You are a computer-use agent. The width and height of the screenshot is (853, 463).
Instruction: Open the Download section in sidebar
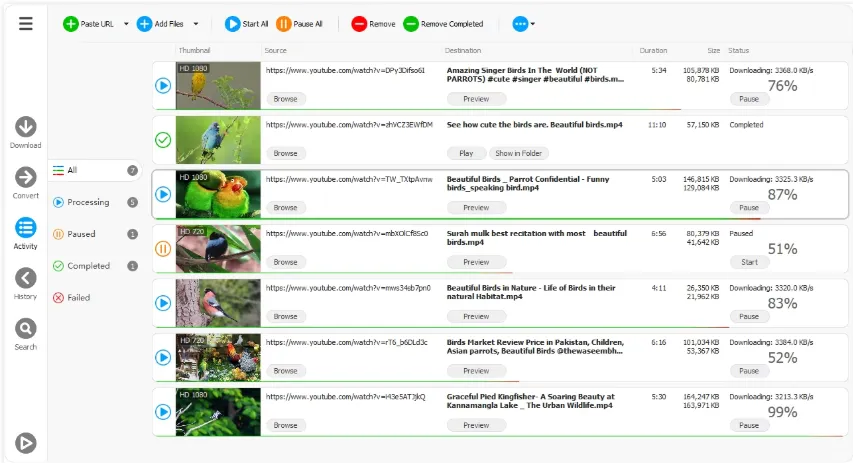(x=26, y=133)
